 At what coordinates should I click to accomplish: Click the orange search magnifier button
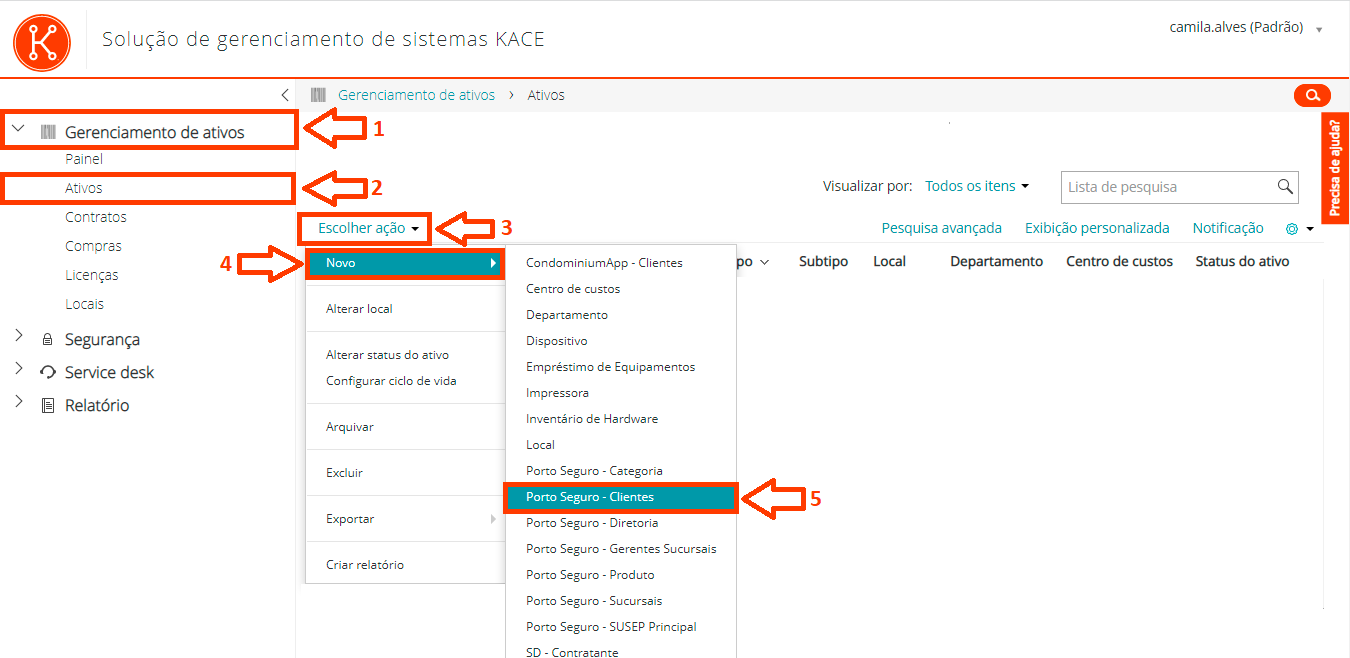(x=1311, y=95)
